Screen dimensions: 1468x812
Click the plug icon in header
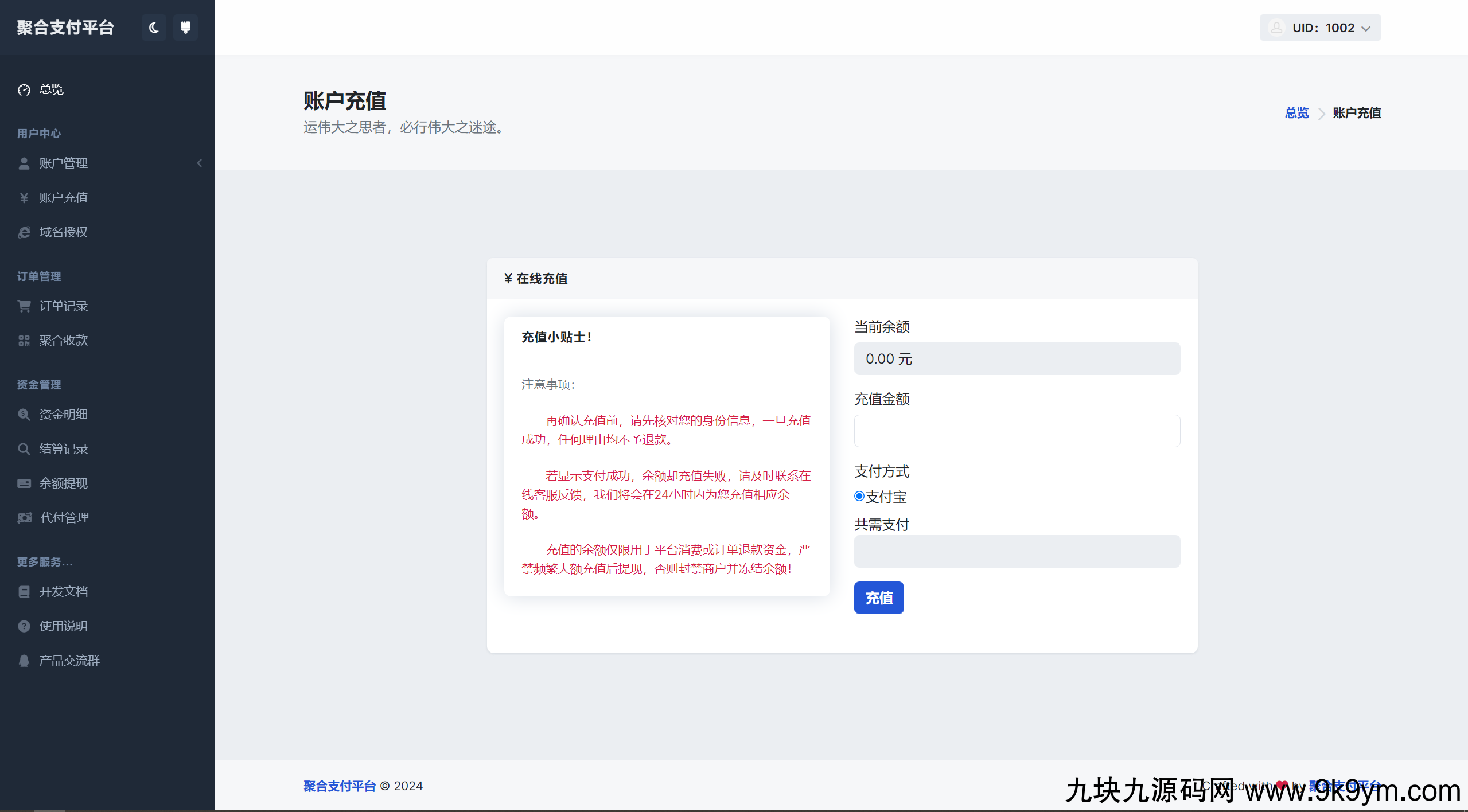[185, 28]
